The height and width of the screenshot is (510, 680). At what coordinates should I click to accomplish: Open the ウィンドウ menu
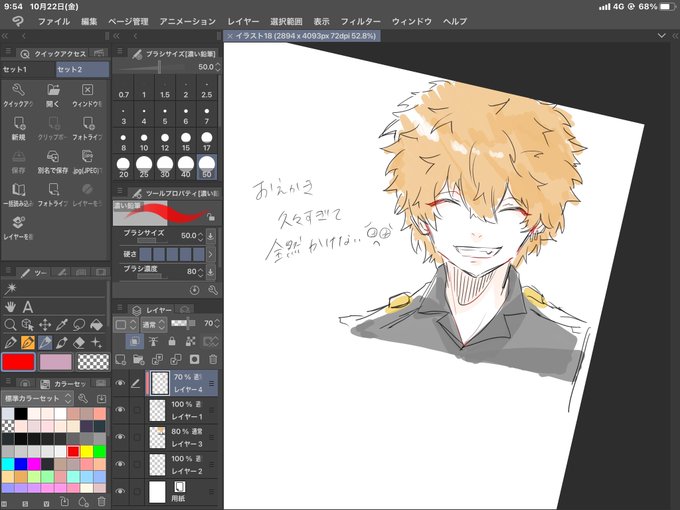point(412,21)
